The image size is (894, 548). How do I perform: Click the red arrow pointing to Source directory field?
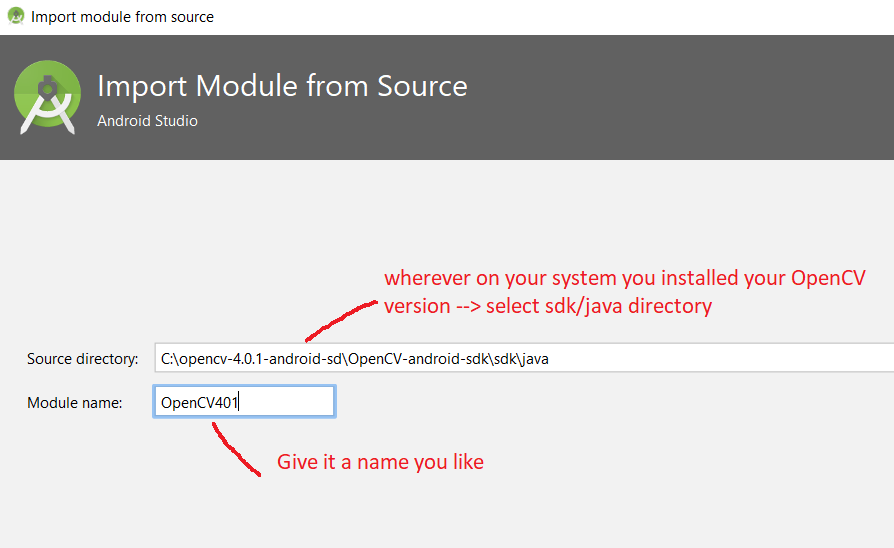(340, 322)
